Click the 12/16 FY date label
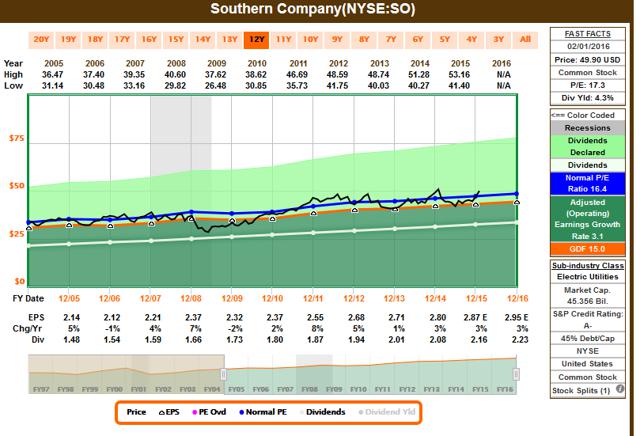Screen dimensions: 640x436 tap(517, 298)
